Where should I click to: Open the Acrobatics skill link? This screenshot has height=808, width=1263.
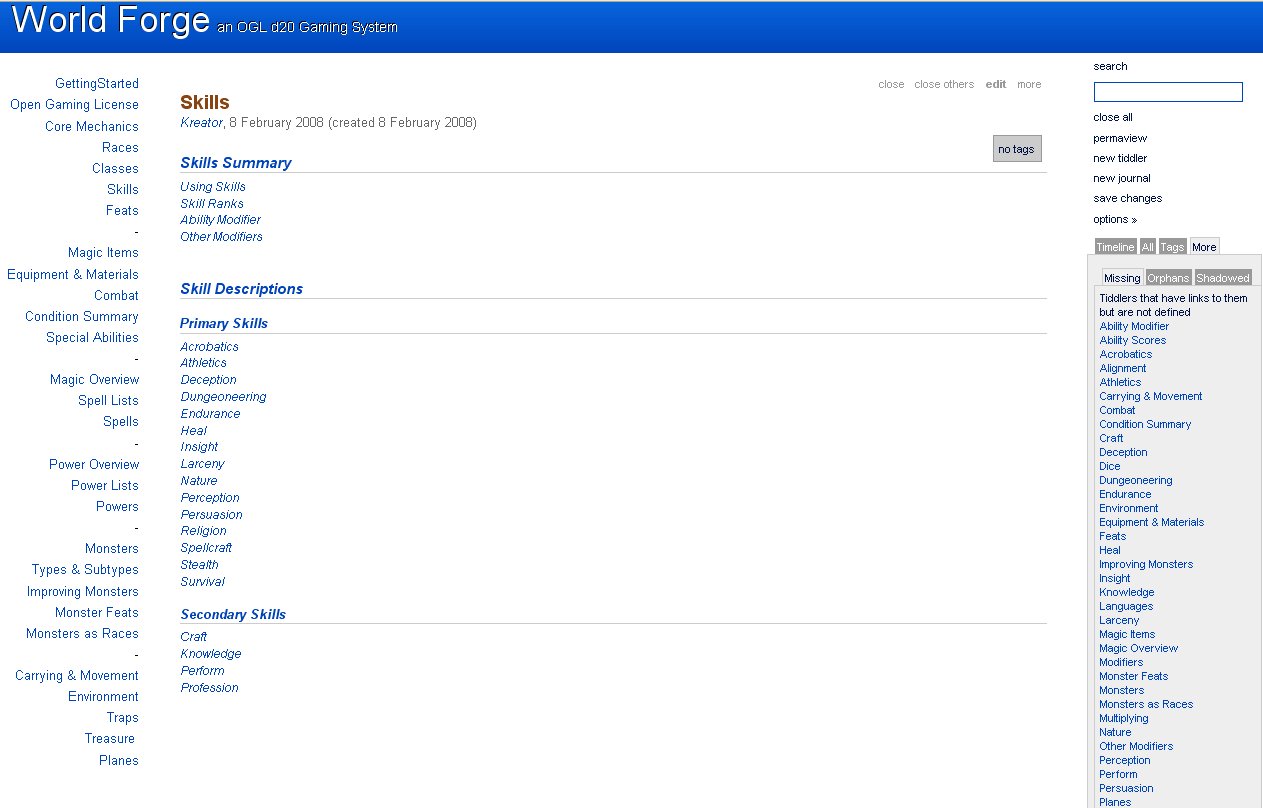point(209,347)
